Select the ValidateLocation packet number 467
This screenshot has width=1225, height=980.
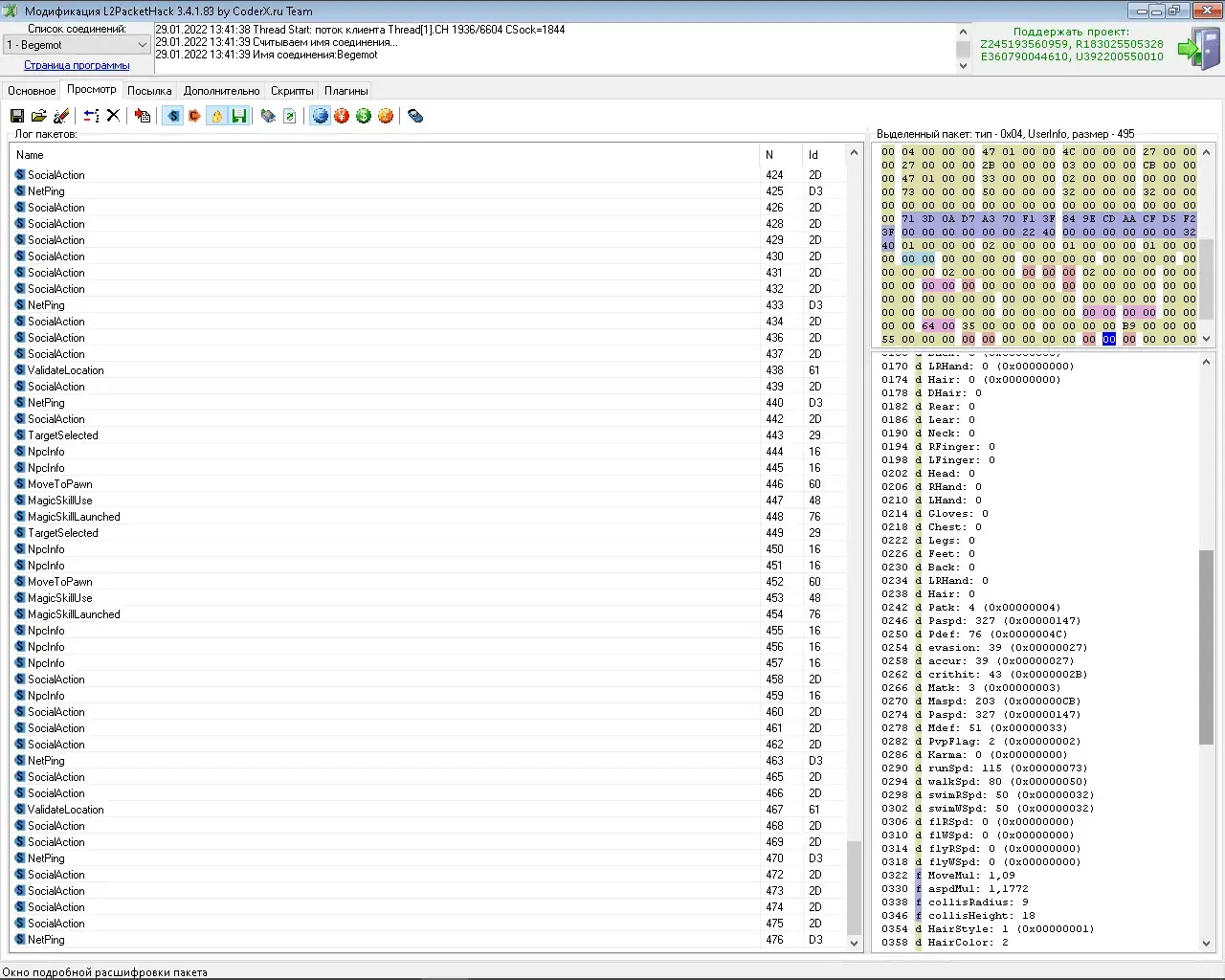429,810
